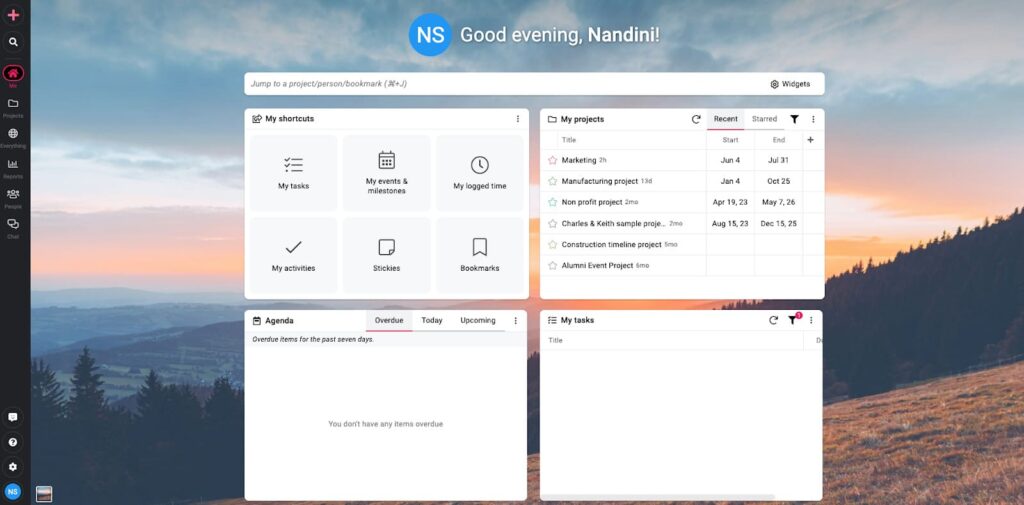Open Reports chart icon in sidebar
The width and height of the screenshot is (1024, 505).
(x=12, y=164)
